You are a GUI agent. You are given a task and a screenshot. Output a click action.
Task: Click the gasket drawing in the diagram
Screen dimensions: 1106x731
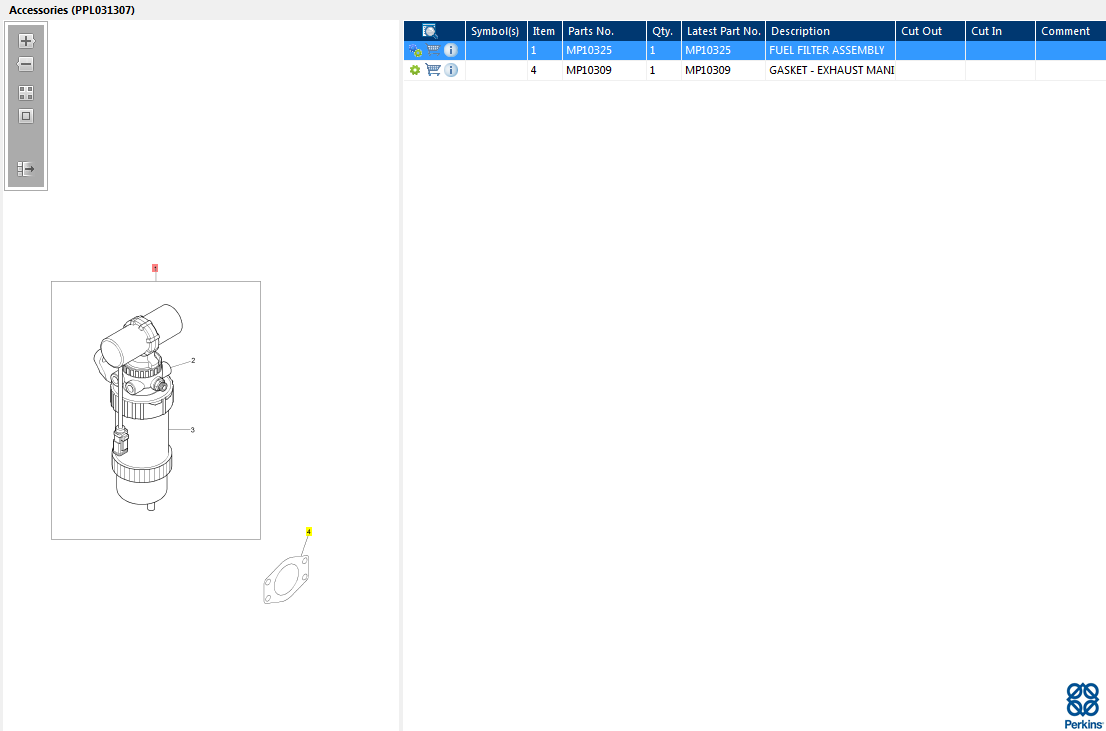[286, 579]
